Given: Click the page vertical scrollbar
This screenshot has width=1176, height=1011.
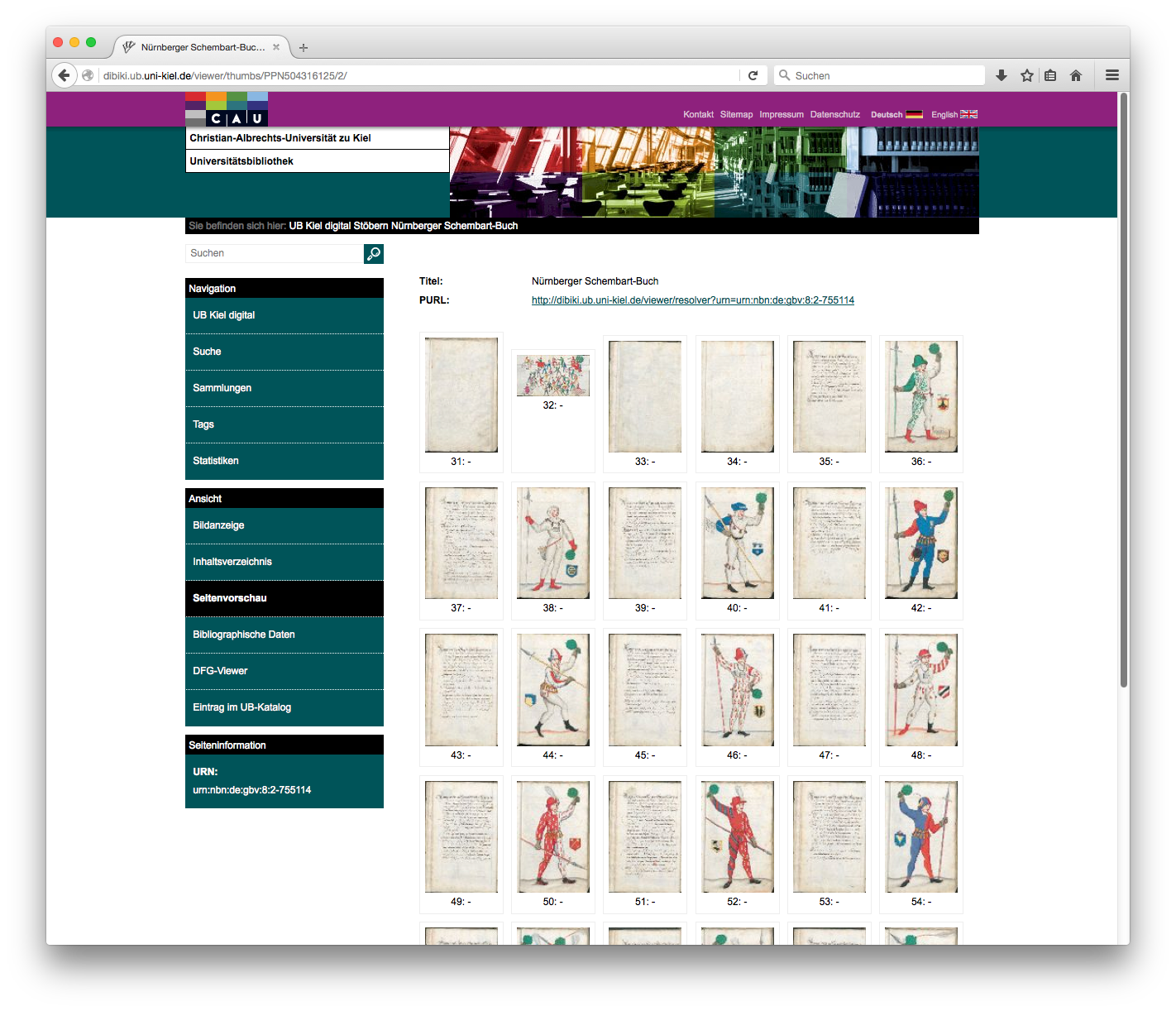Looking at the screenshot, I should coord(1124,390).
